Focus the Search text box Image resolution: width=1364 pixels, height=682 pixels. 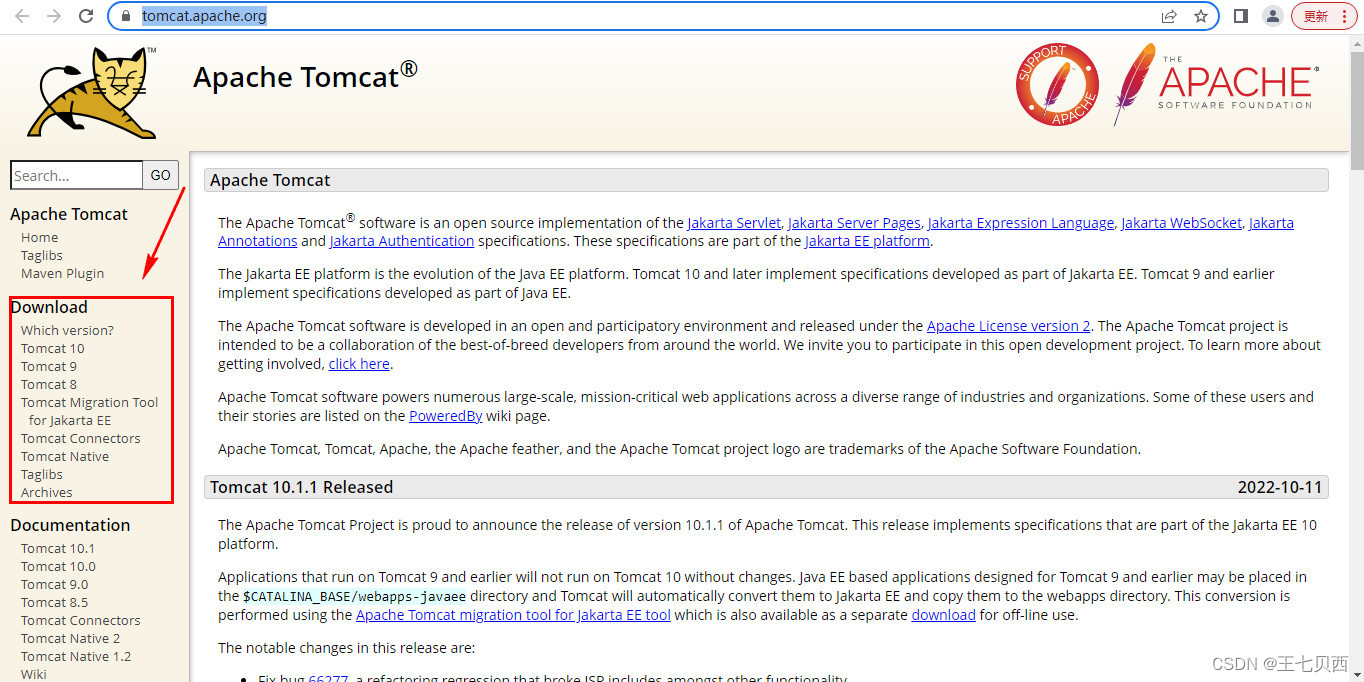point(76,175)
